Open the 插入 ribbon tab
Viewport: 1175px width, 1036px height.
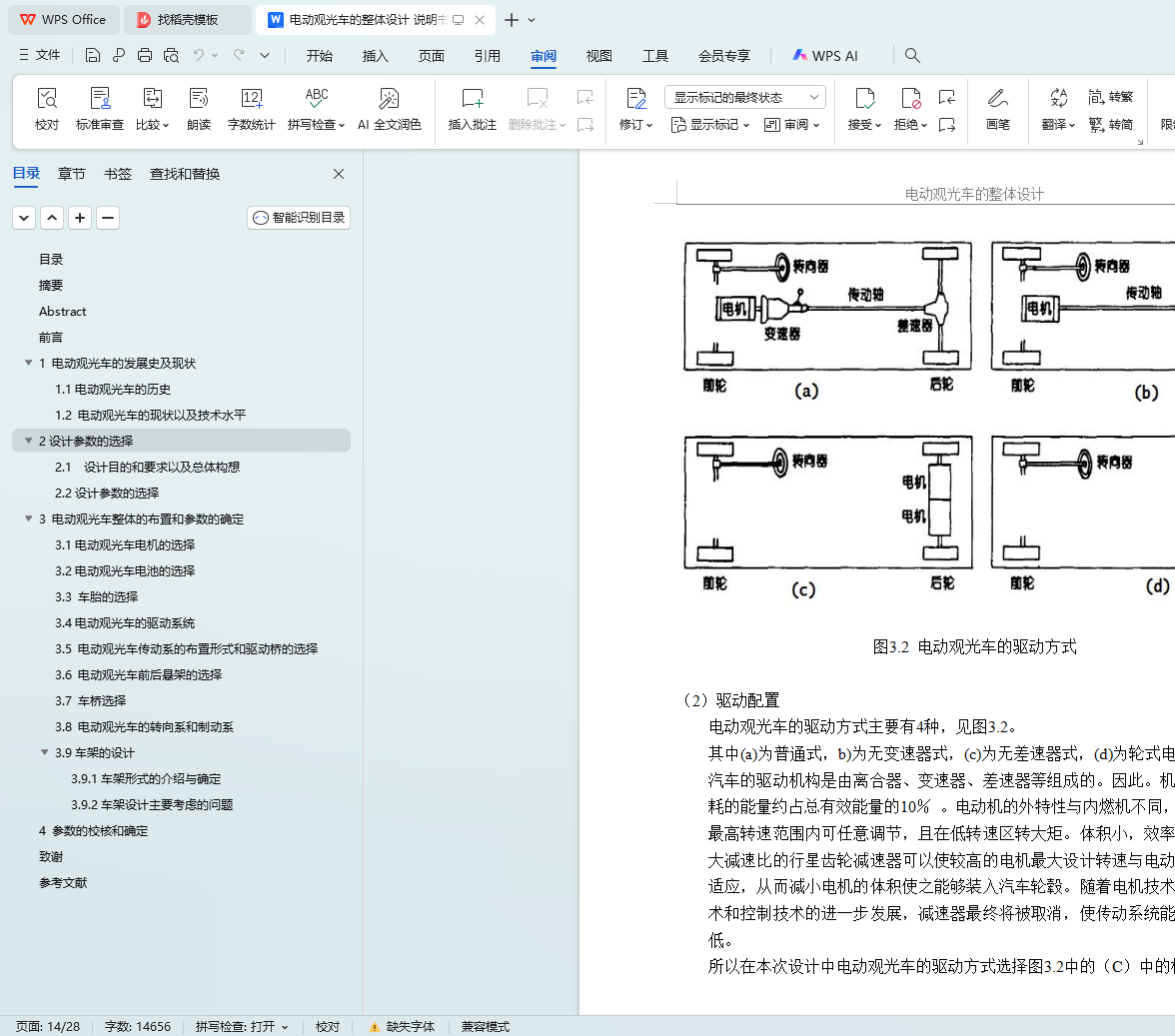click(375, 55)
